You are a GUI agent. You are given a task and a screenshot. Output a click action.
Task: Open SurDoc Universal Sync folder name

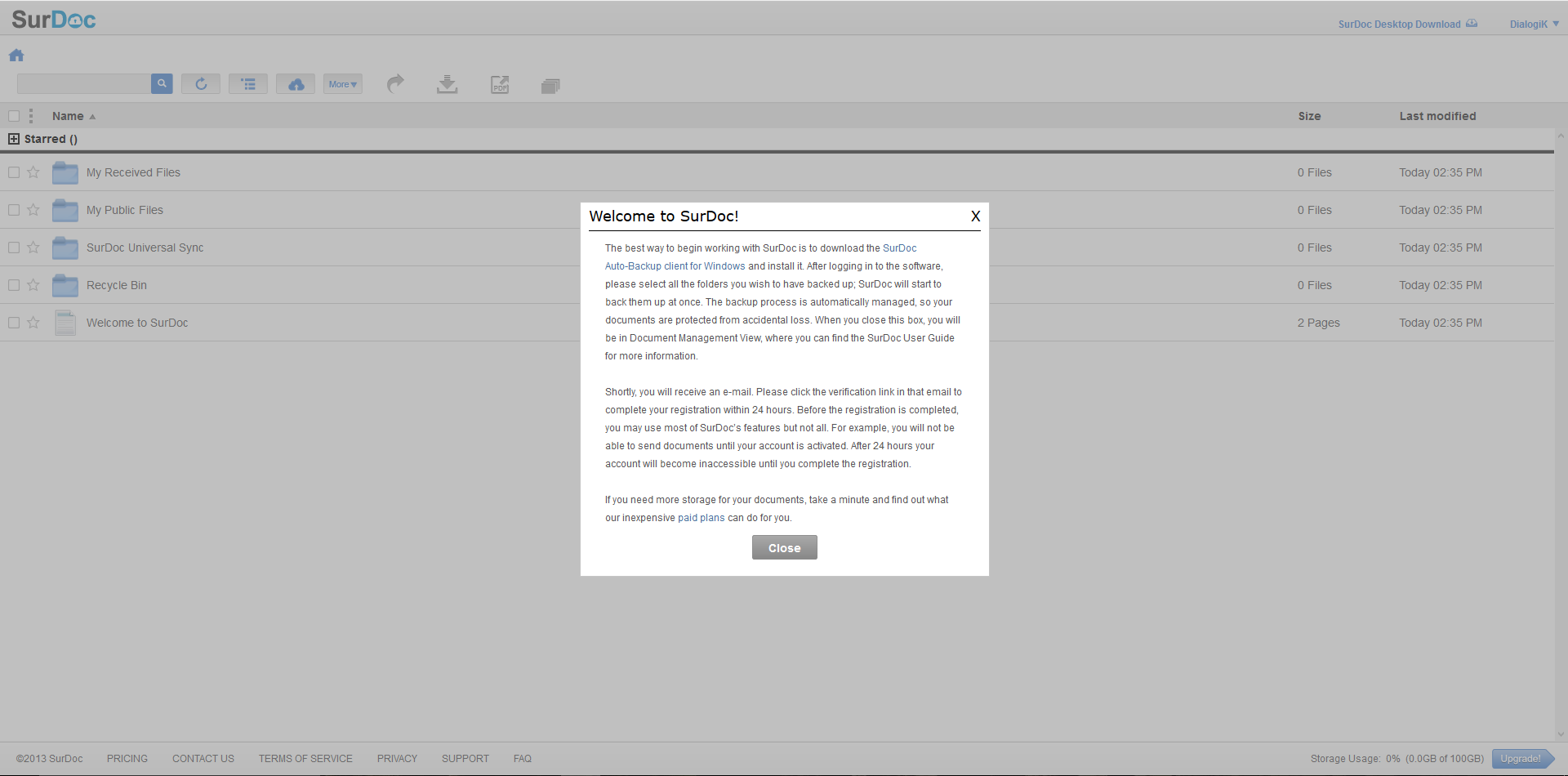tap(145, 248)
